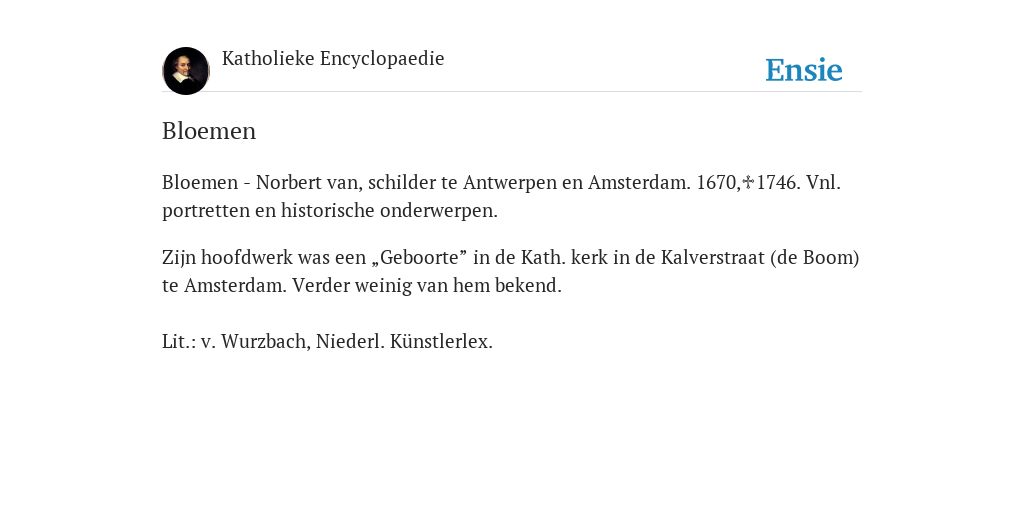
Task: Select the Bloemen article heading
Action: click(x=209, y=131)
